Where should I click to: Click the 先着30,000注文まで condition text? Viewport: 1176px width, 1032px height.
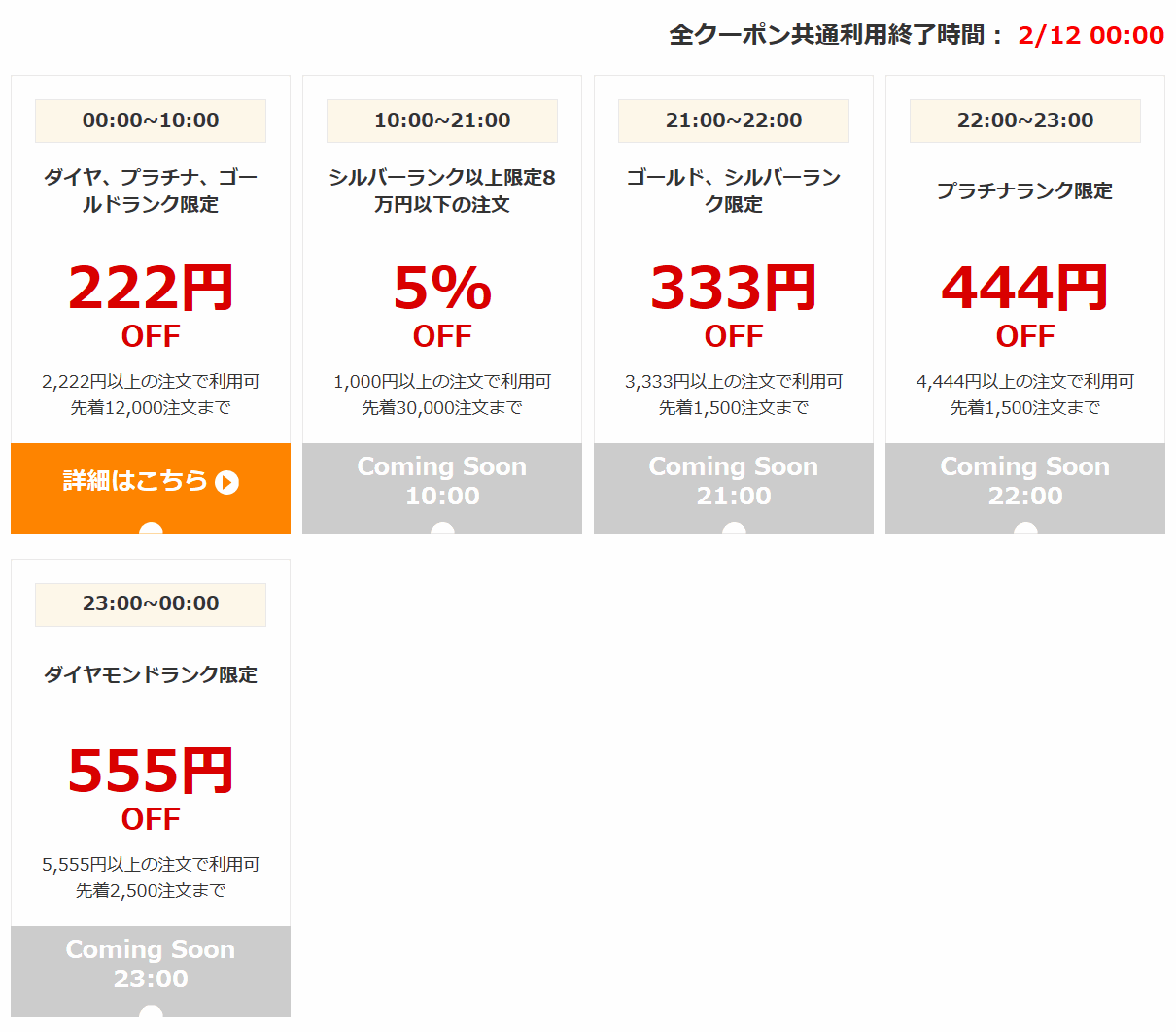coord(442,408)
